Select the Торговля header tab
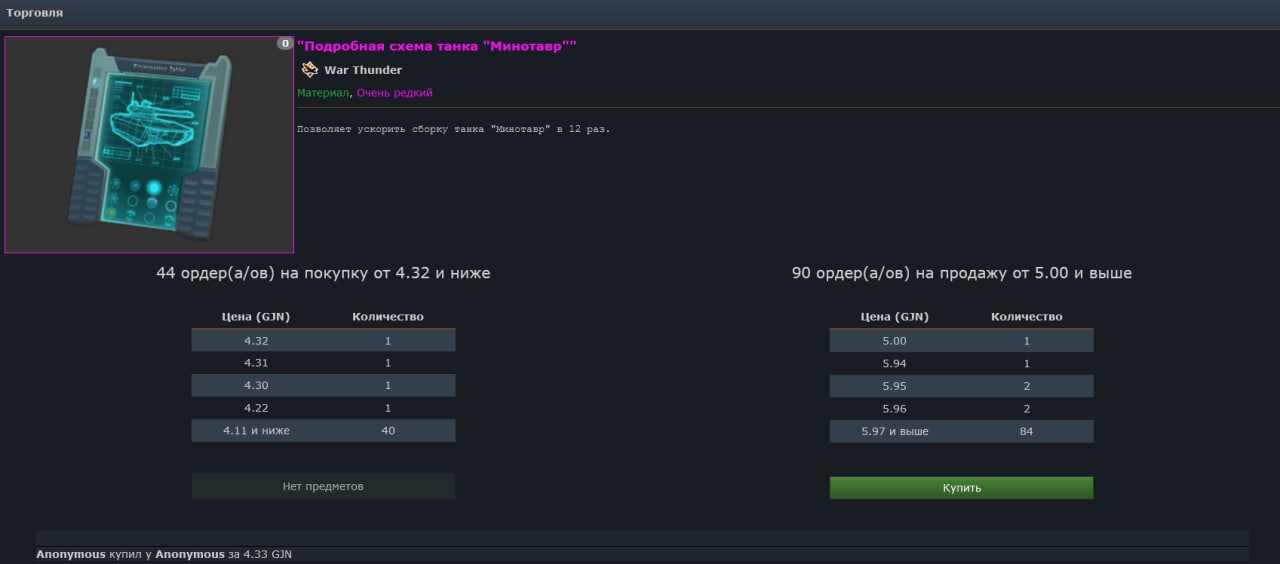 (x=35, y=13)
